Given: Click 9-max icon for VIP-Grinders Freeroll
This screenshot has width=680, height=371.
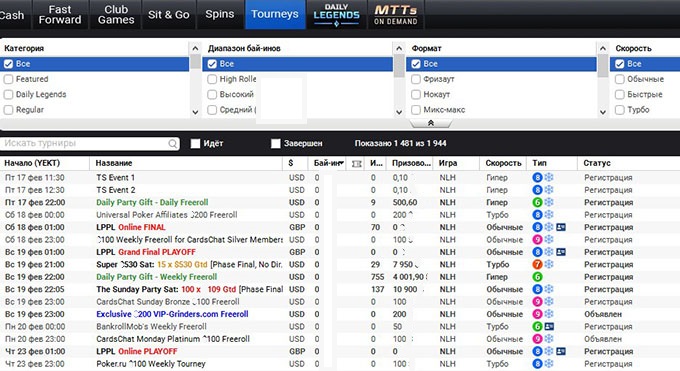Looking at the screenshot, I should click(537, 314).
